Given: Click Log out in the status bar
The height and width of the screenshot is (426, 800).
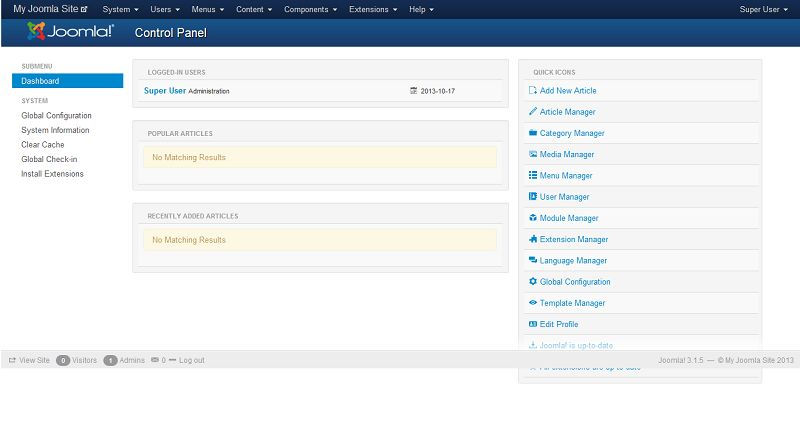Looking at the screenshot, I should [x=191, y=360].
